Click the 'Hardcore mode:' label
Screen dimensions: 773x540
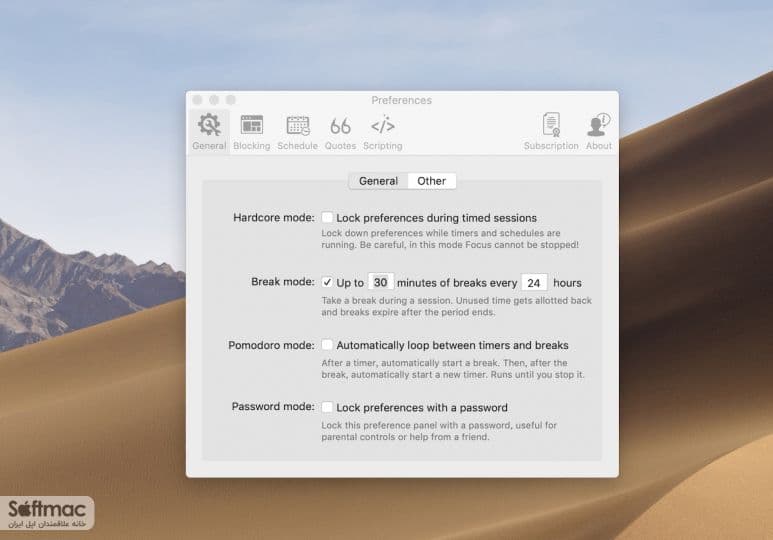274,217
